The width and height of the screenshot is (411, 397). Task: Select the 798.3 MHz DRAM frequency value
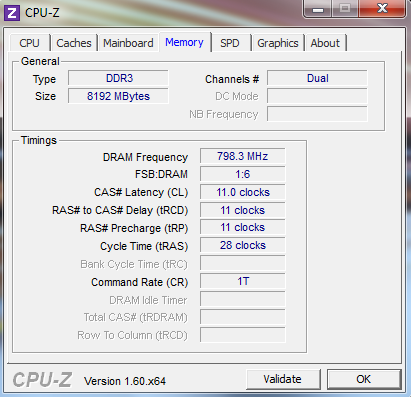pos(243,156)
